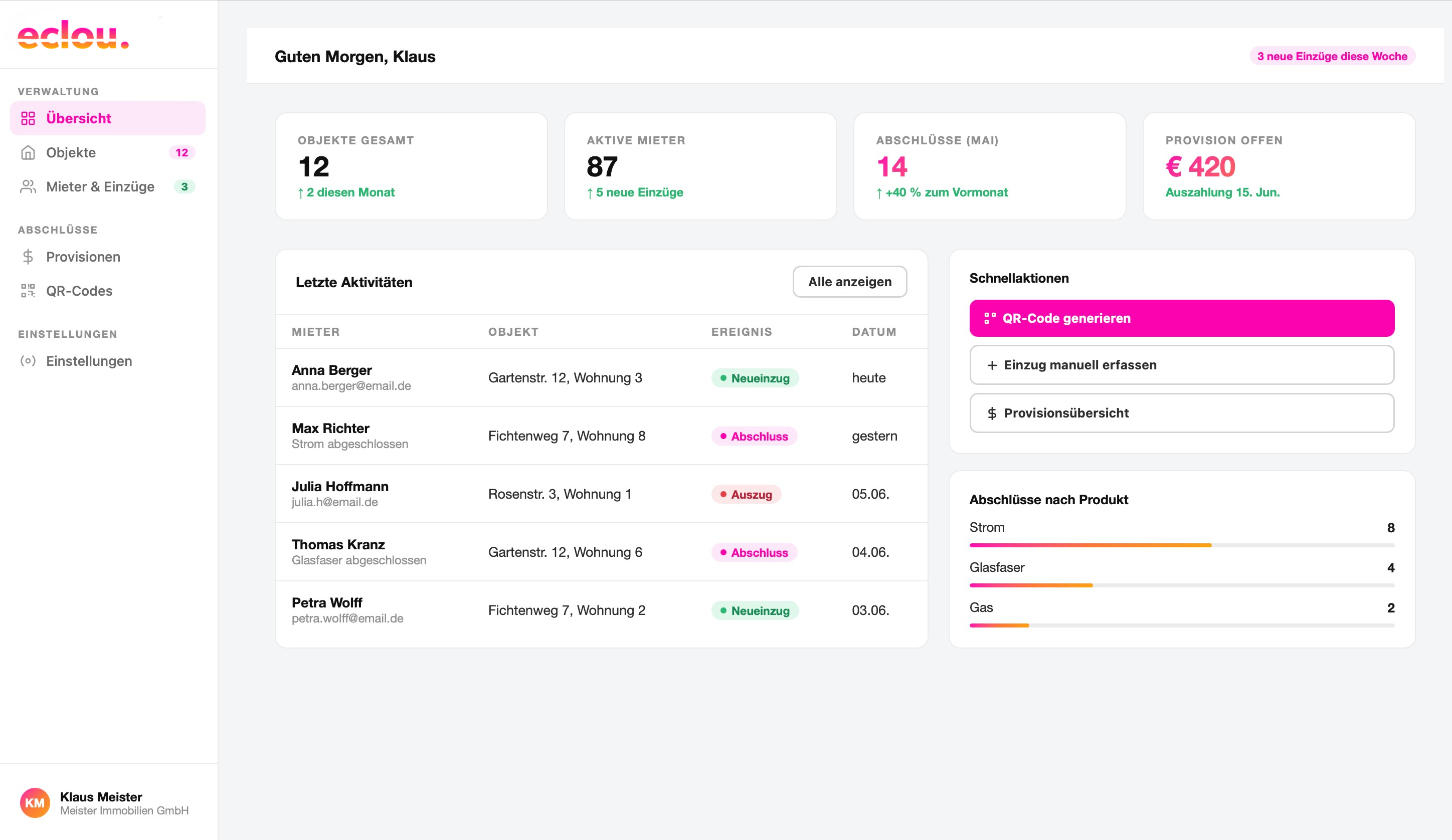
Task: Click the QR-Codes icon in sidebar
Action: [x=28, y=291]
